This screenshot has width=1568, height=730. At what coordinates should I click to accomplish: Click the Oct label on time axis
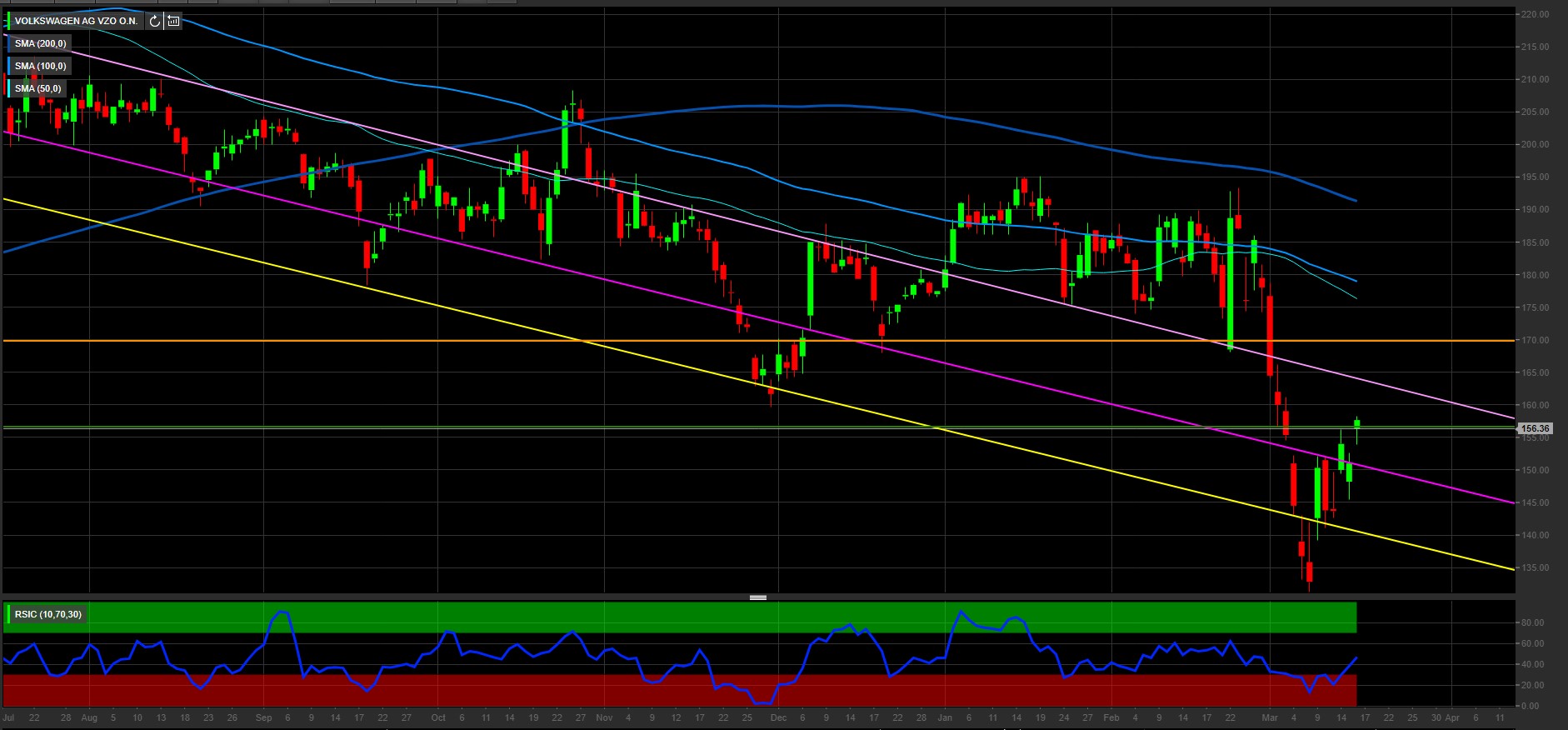pos(438,717)
